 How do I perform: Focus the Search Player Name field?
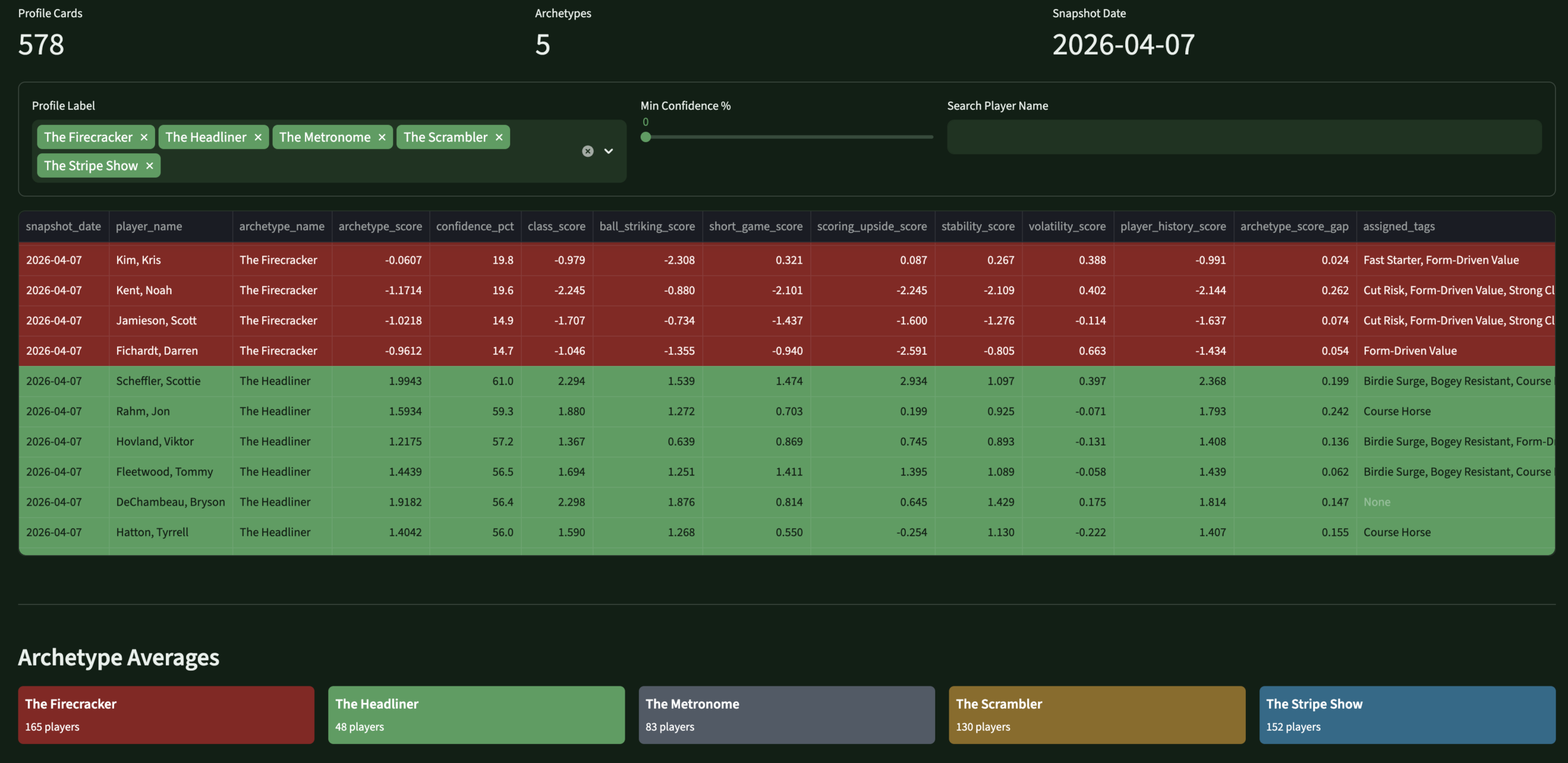pos(1243,137)
